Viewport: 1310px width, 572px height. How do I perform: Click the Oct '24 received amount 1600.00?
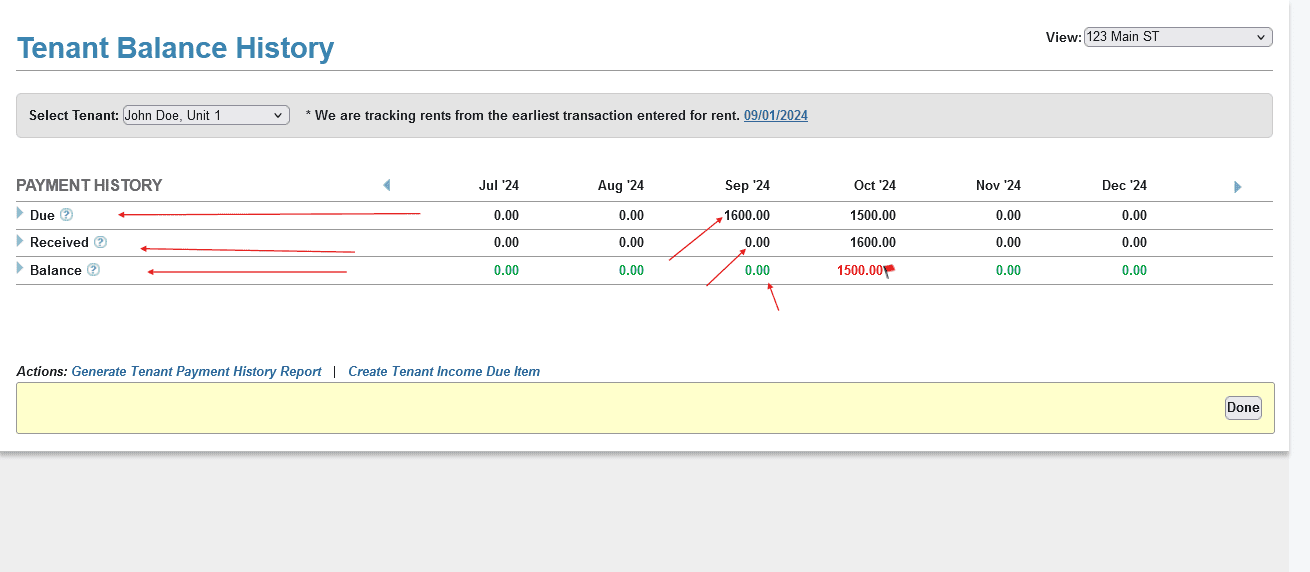tap(872, 242)
